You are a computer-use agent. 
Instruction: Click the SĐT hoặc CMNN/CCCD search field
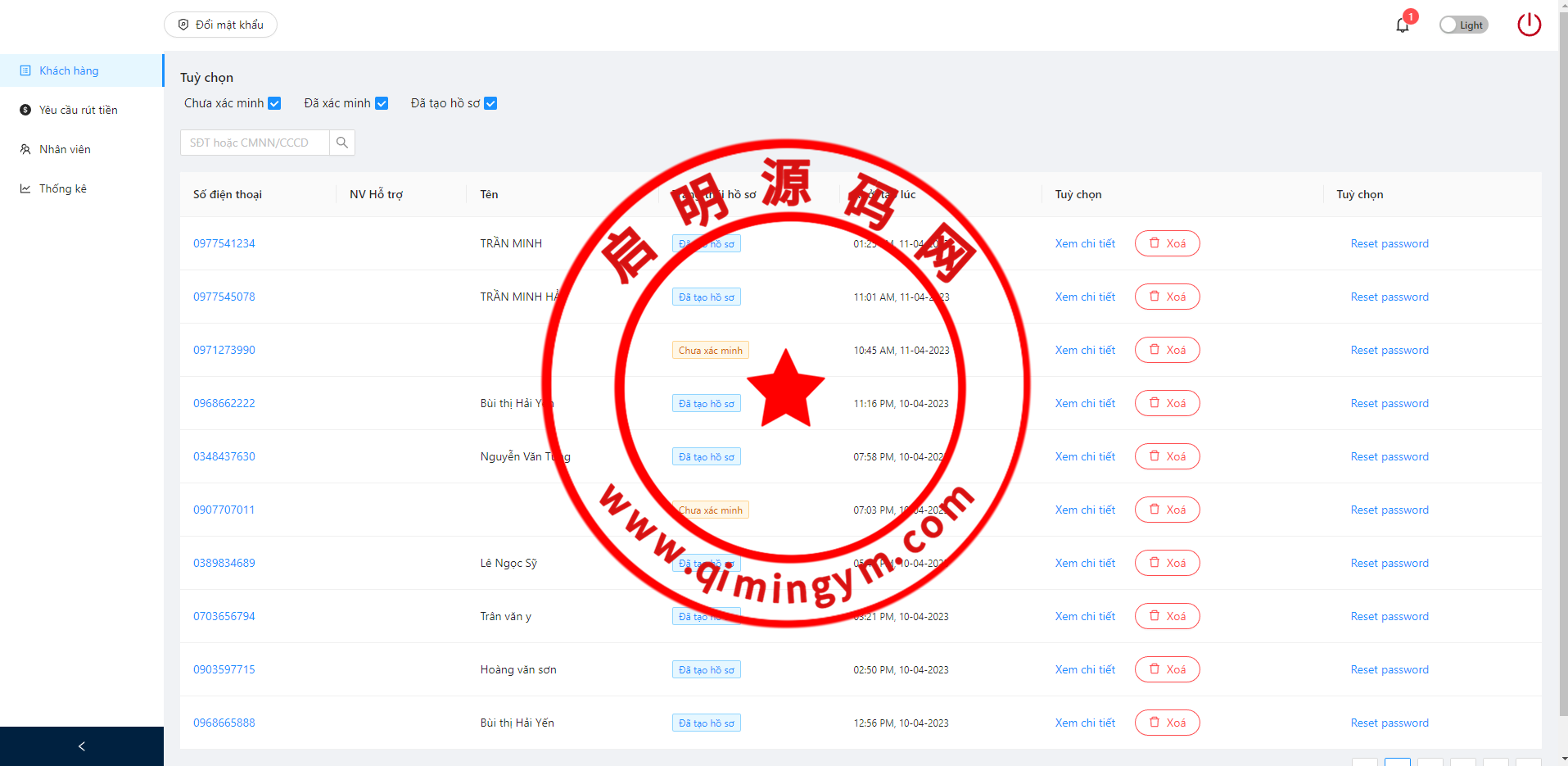coord(255,143)
